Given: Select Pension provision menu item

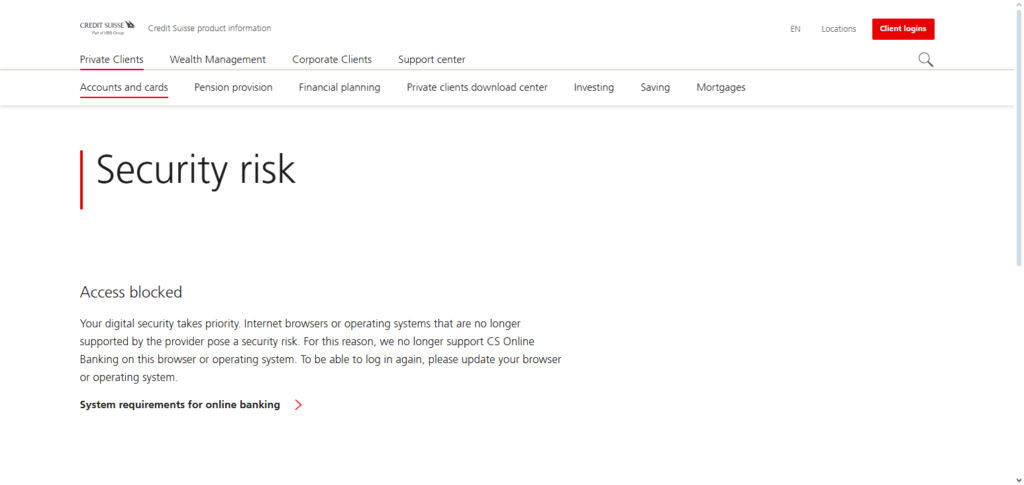Looking at the screenshot, I should (x=233, y=88).
